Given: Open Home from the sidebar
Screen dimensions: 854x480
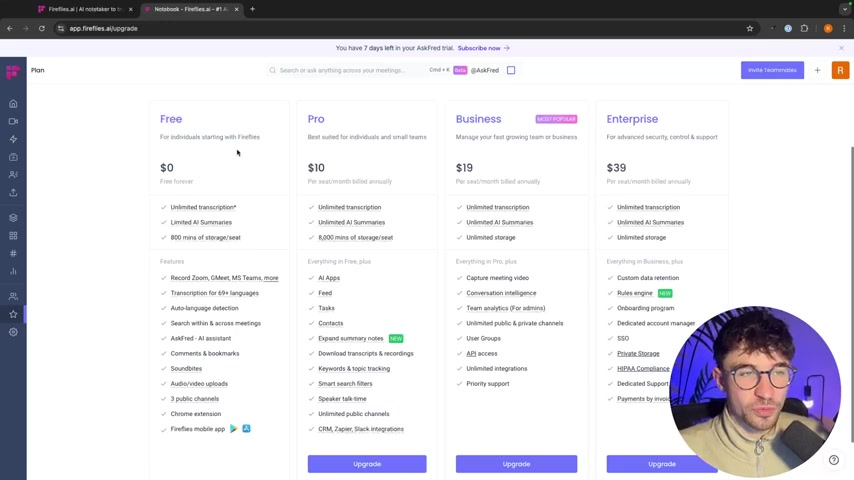Looking at the screenshot, I should coord(13,104).
